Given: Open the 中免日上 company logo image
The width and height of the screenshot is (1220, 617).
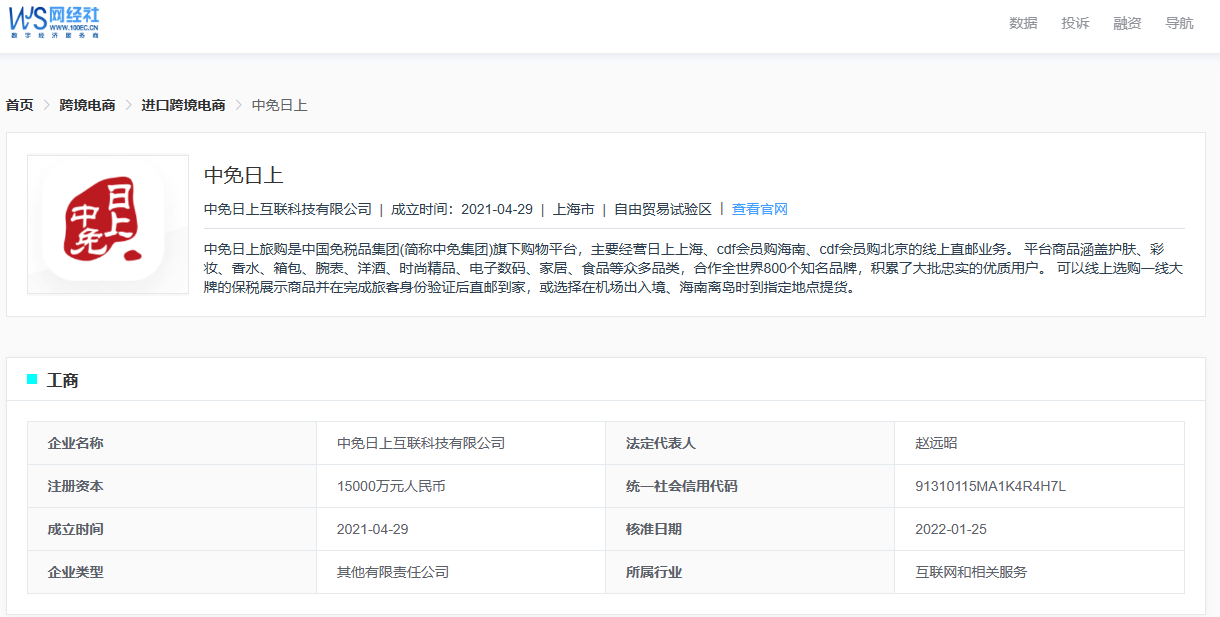Looking at the screenshot, I should coord(108,225).
